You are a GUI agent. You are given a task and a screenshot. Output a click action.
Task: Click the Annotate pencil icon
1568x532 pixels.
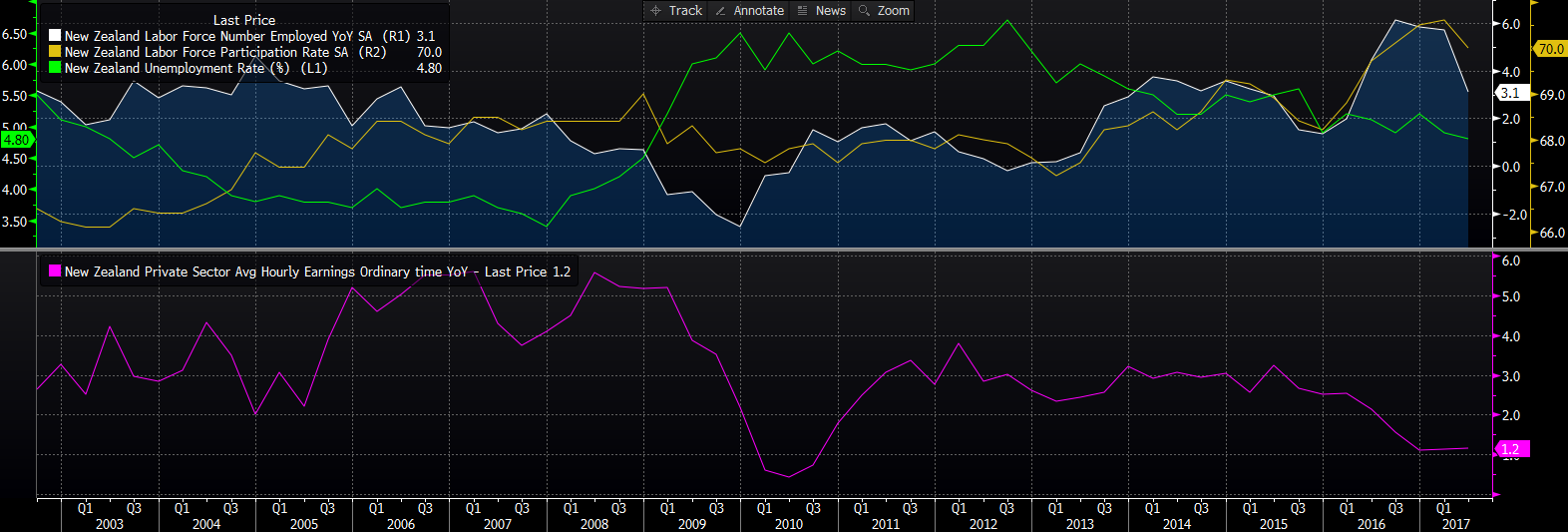click(720, 11)
